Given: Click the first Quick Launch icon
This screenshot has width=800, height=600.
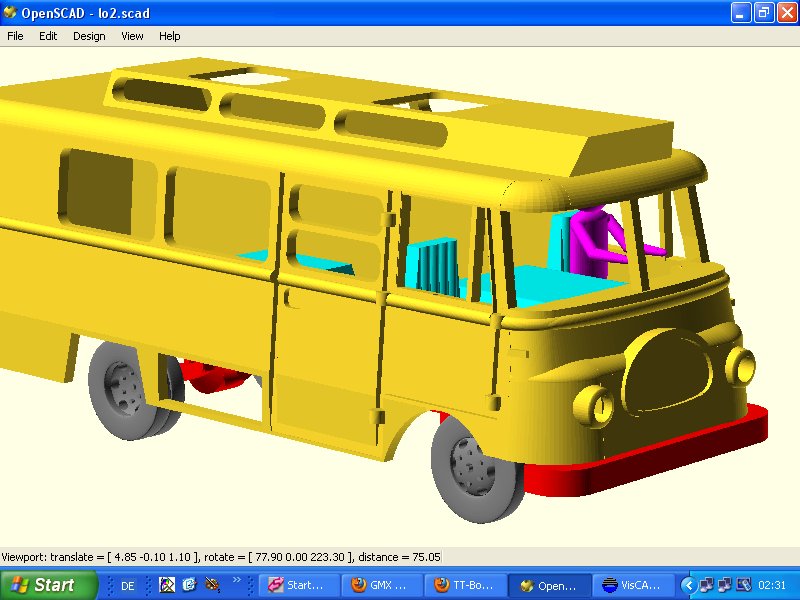Looking at the screenshot, I should coord(168,585).
